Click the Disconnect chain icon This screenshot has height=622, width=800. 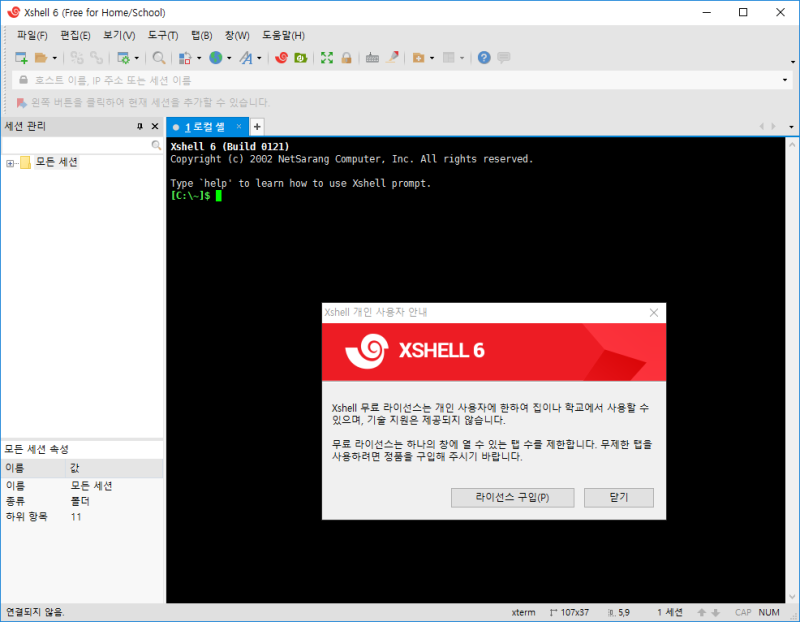pos(96,58)
